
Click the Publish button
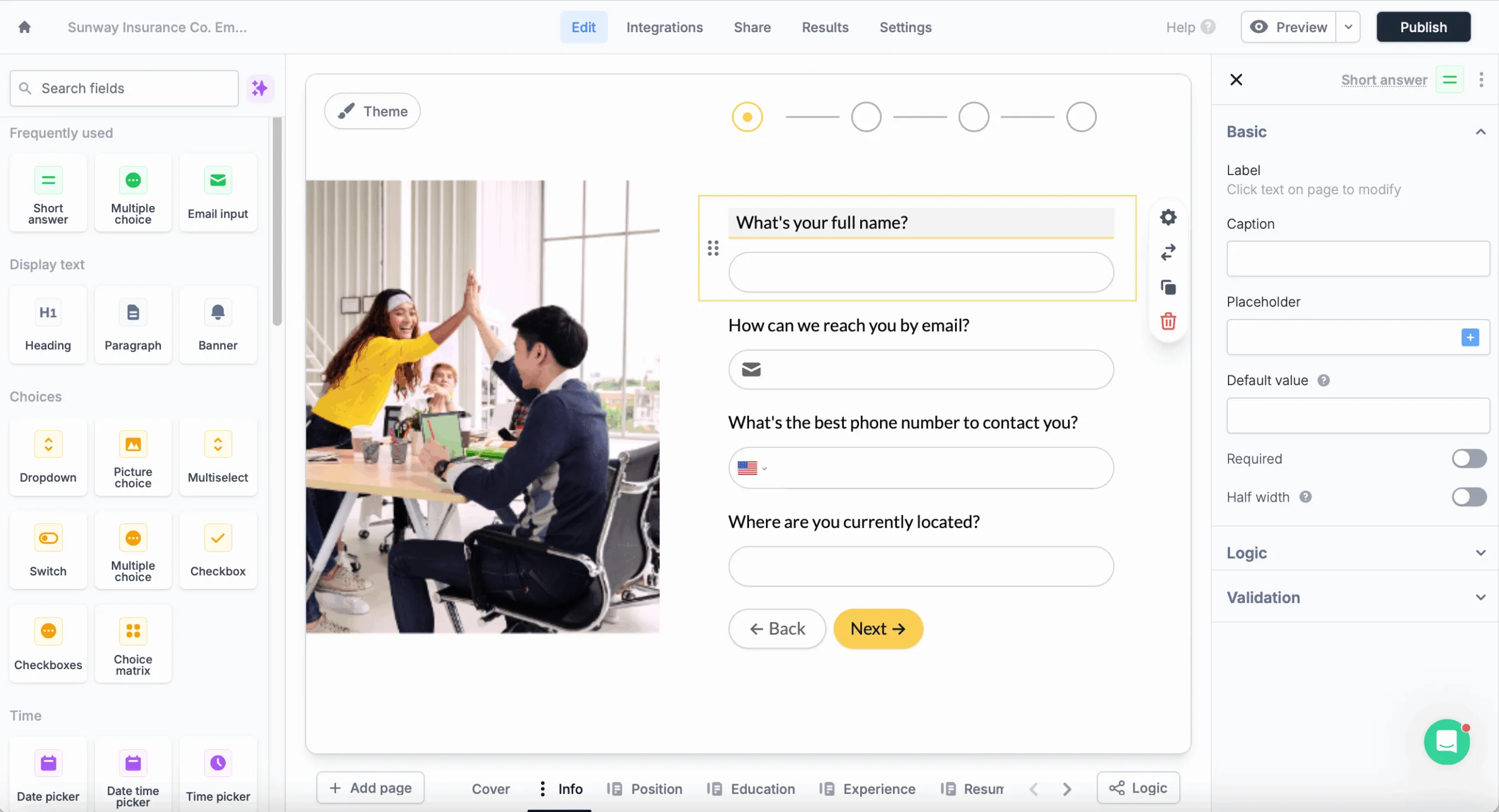click(1423, 27)
